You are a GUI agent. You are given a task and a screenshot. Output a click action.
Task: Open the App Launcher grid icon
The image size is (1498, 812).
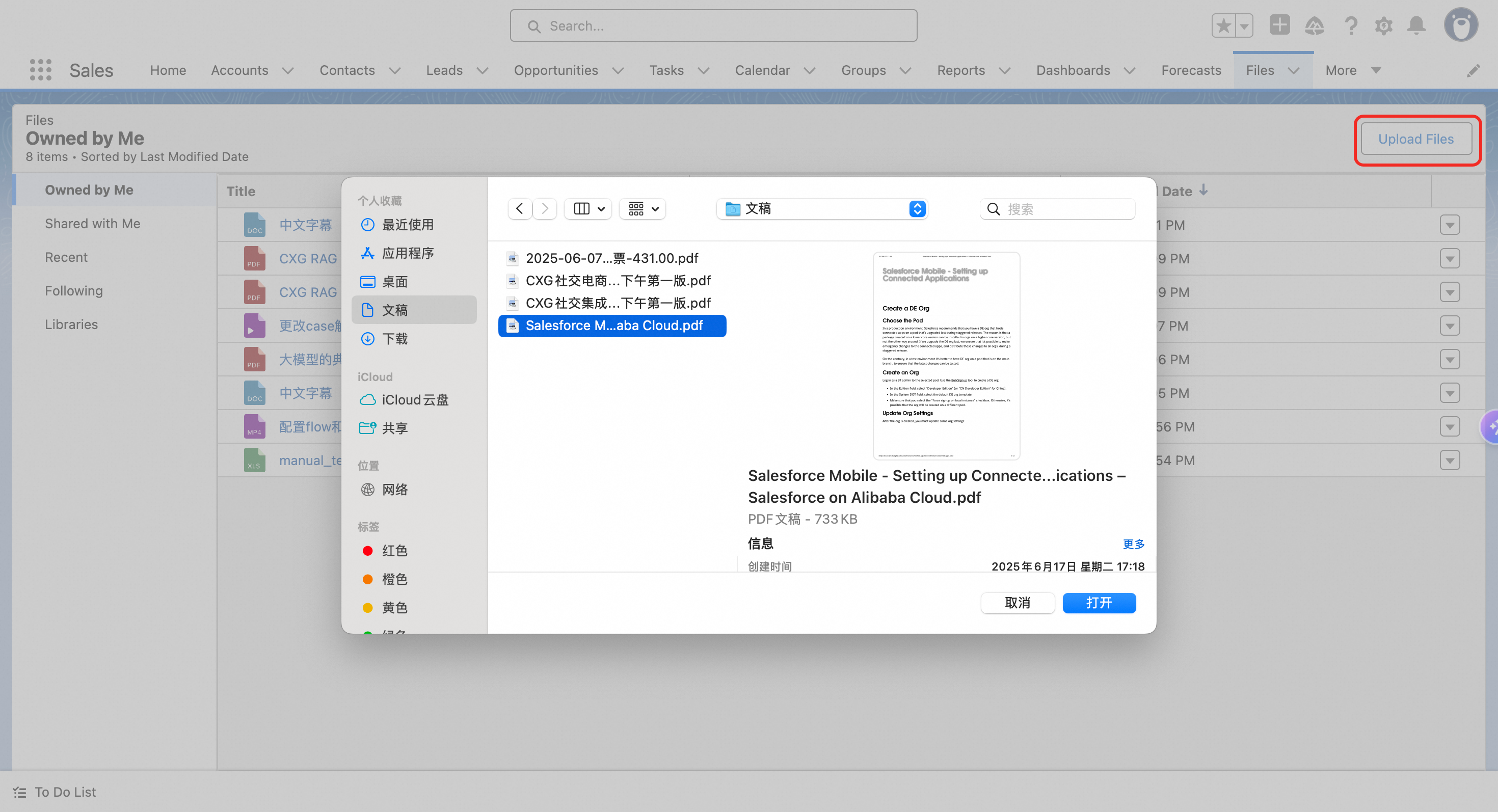[x=41, y=70]
